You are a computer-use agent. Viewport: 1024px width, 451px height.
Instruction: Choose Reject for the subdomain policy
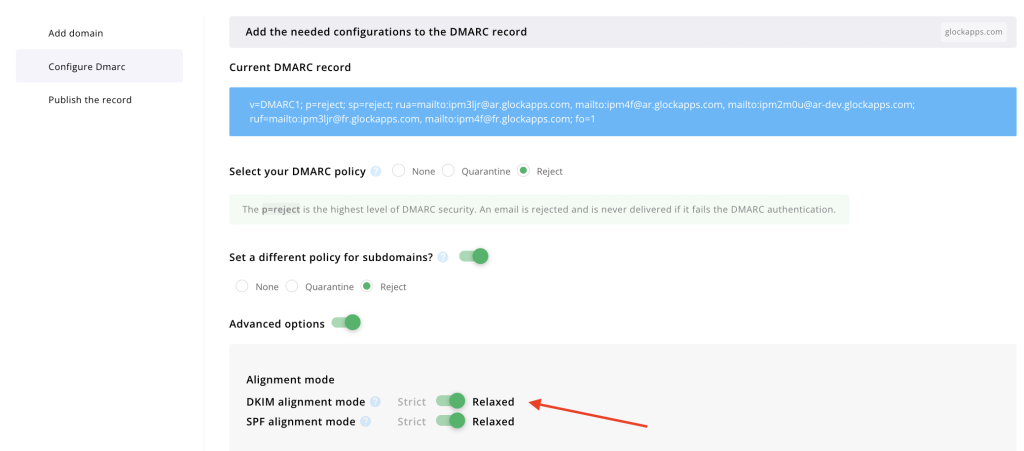coord(367,287)
